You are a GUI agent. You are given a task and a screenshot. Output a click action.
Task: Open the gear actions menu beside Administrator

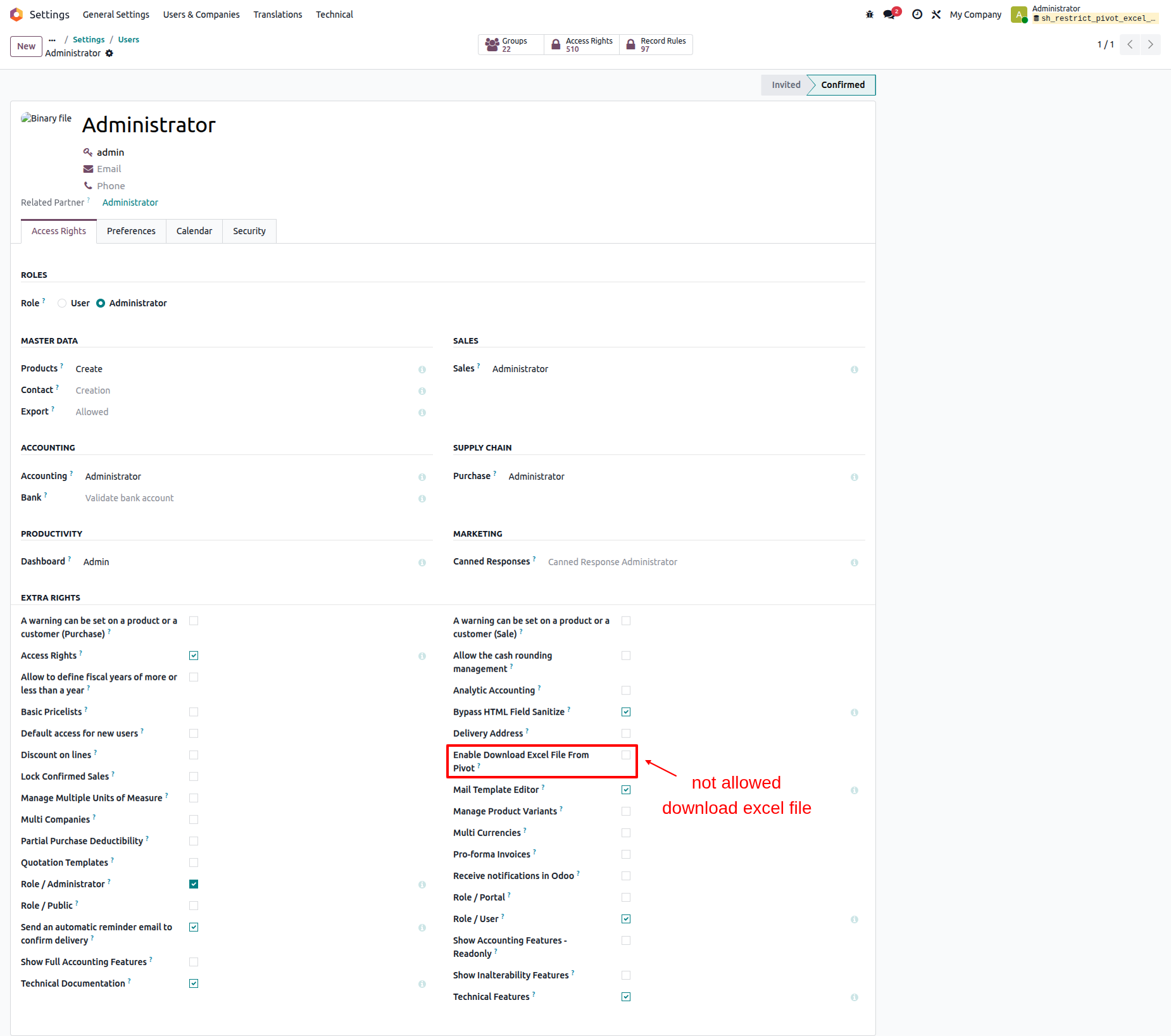[x=110, y=53]
